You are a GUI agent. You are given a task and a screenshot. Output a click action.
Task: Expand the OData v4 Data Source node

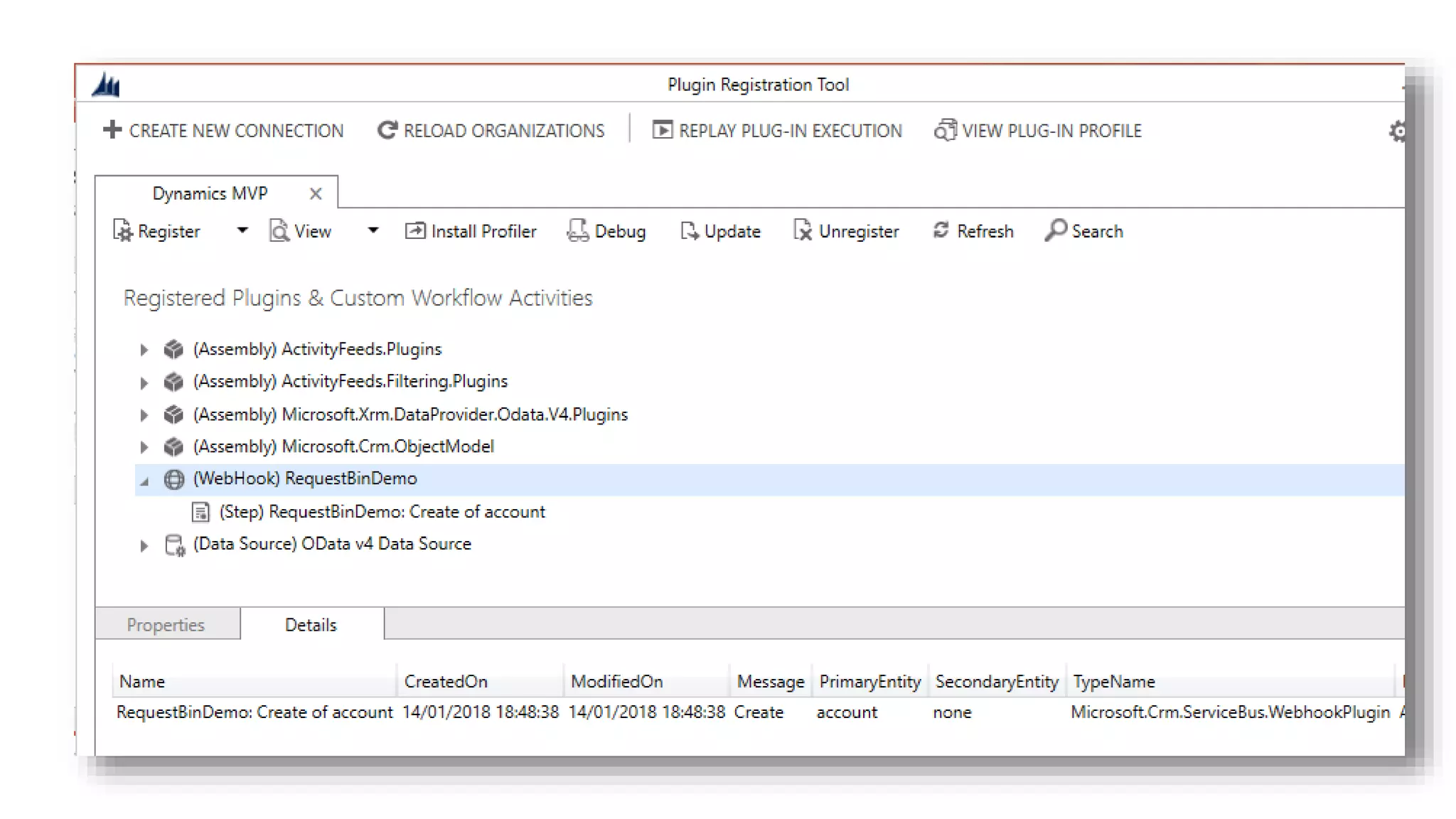pos(144,546)
